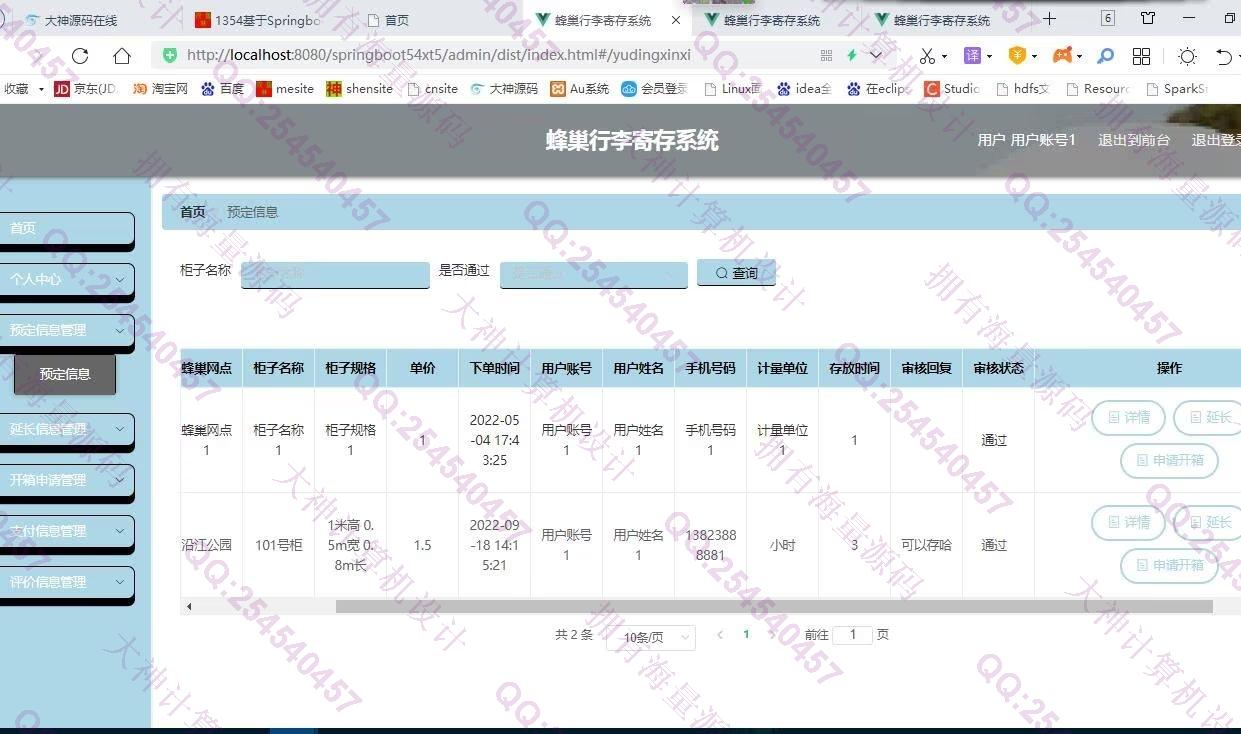Click the 柜子名称 search input field
Viewport: 1241px width, 734px height.
(335, 274)
